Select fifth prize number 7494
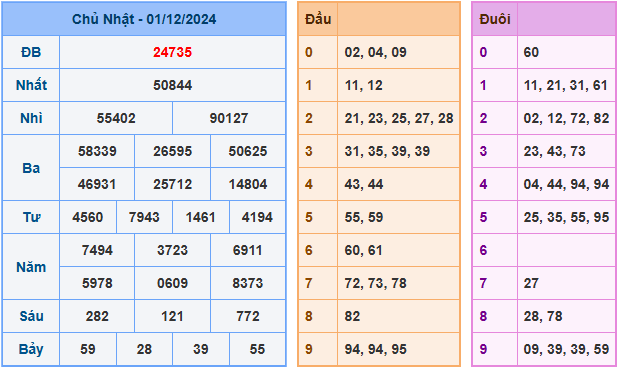Screen dimensions: 617x367 [97, 251]
